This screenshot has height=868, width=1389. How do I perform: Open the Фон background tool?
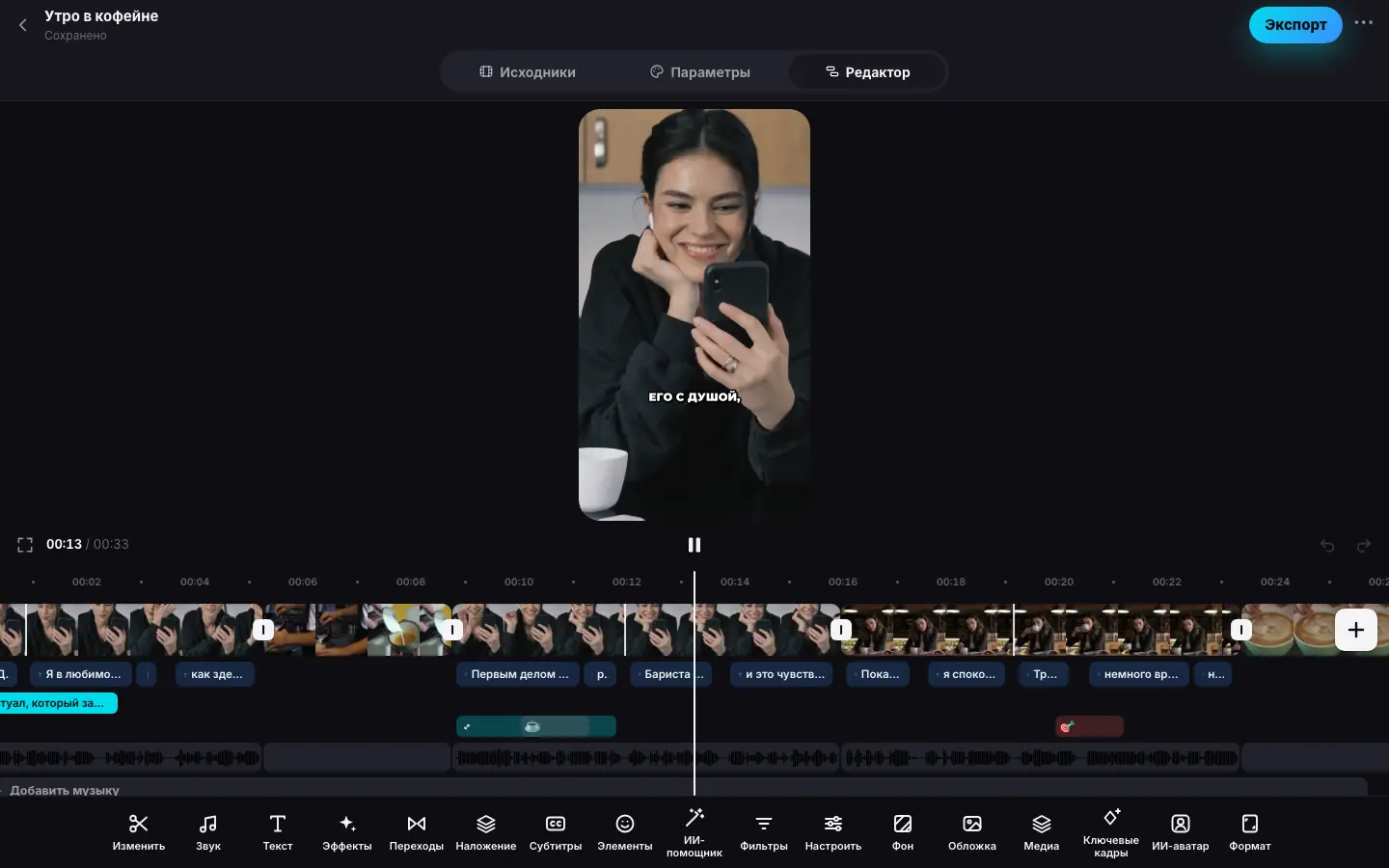[x=903, y=832]
